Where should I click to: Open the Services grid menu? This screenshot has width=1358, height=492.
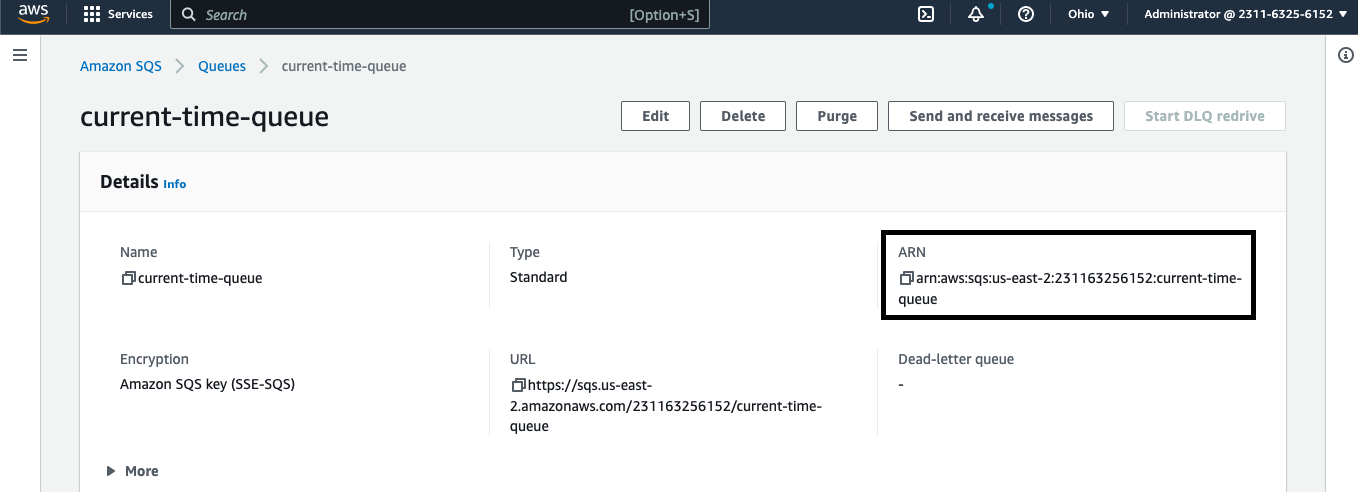[x=118, y=14]
